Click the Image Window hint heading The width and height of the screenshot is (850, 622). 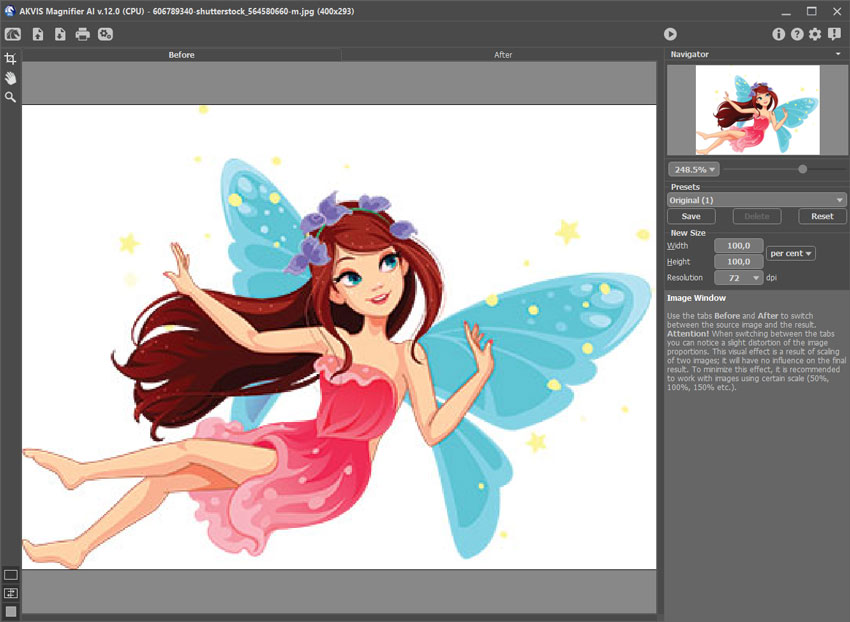click(x=696, y=298)
